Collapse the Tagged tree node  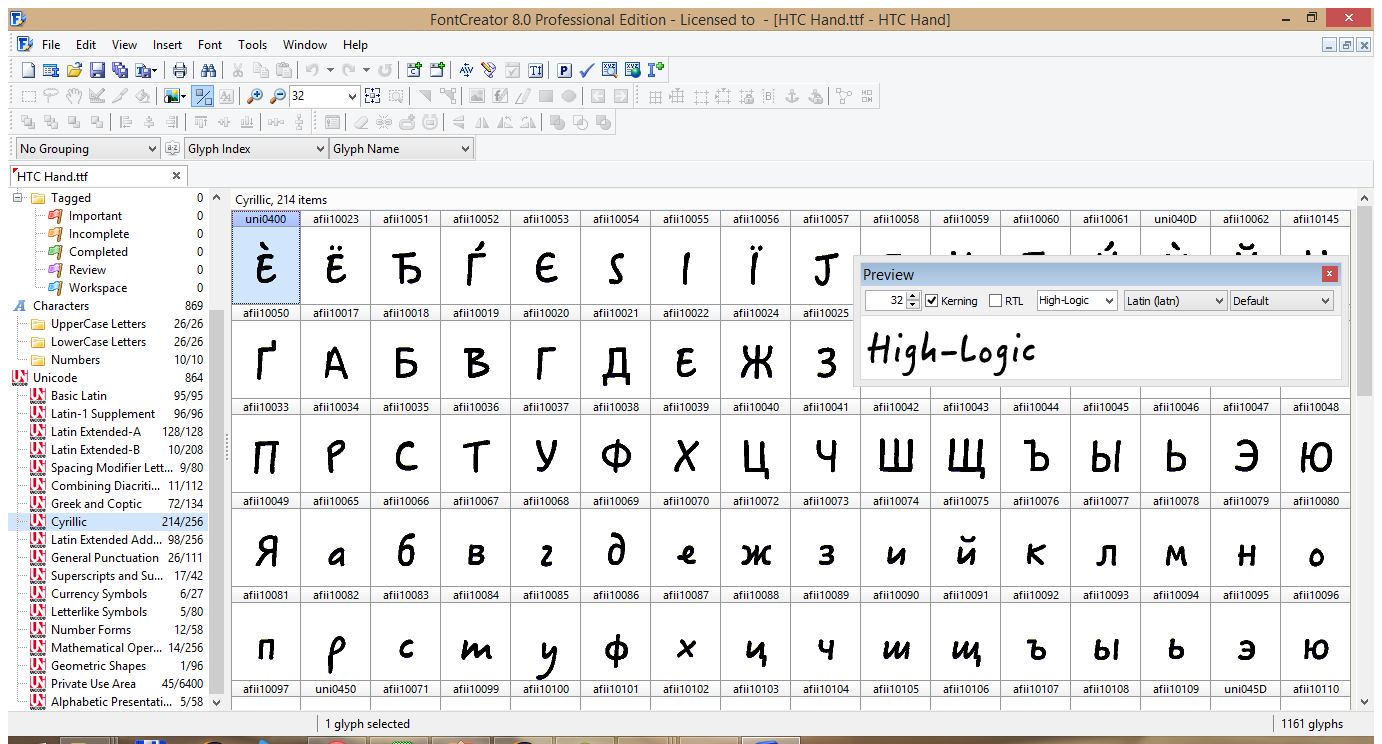tap(18, 198)
